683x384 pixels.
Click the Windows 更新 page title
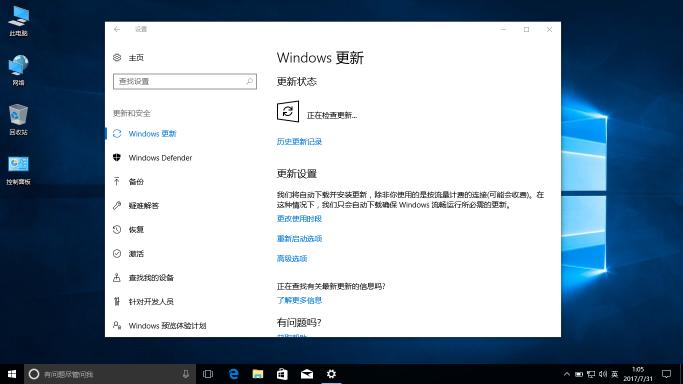tap(320, 57)
